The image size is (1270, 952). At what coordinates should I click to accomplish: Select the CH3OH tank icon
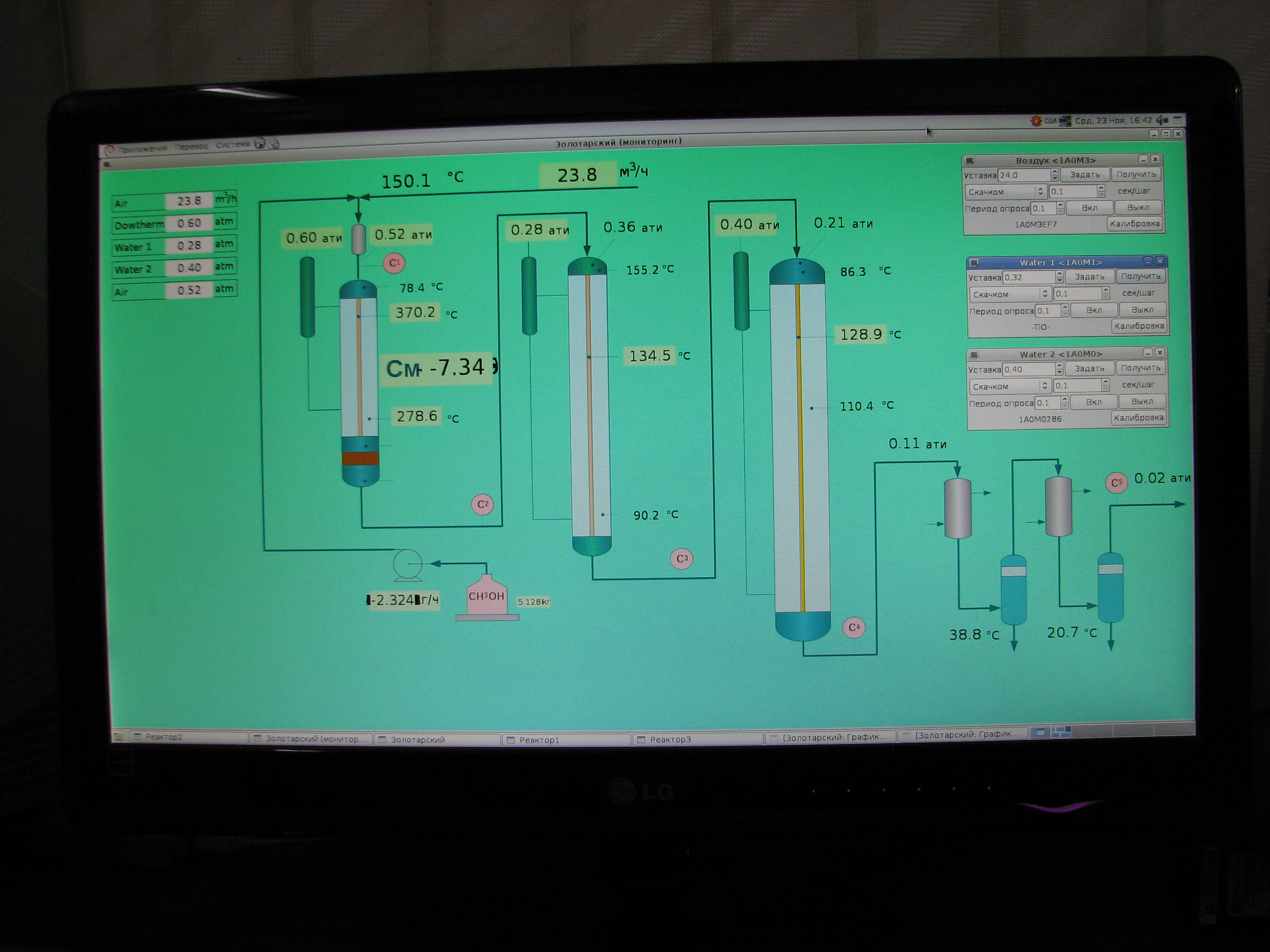point(487,597)
